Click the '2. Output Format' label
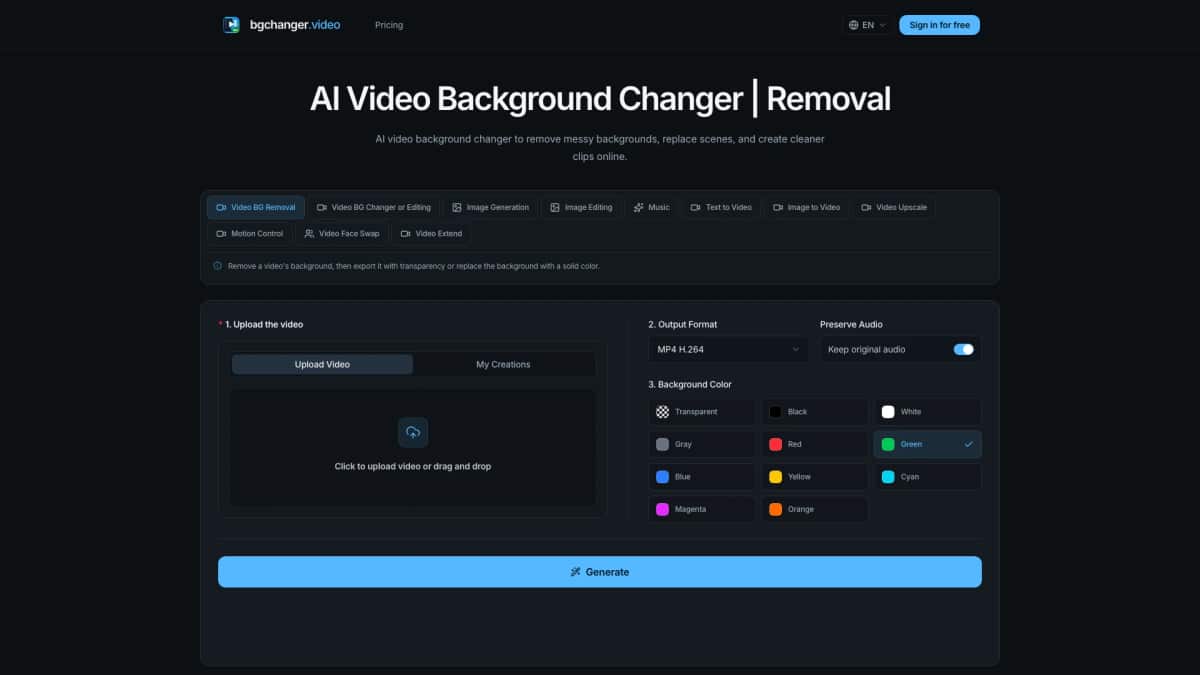1200x675 pixels. [x=682, y=325]
